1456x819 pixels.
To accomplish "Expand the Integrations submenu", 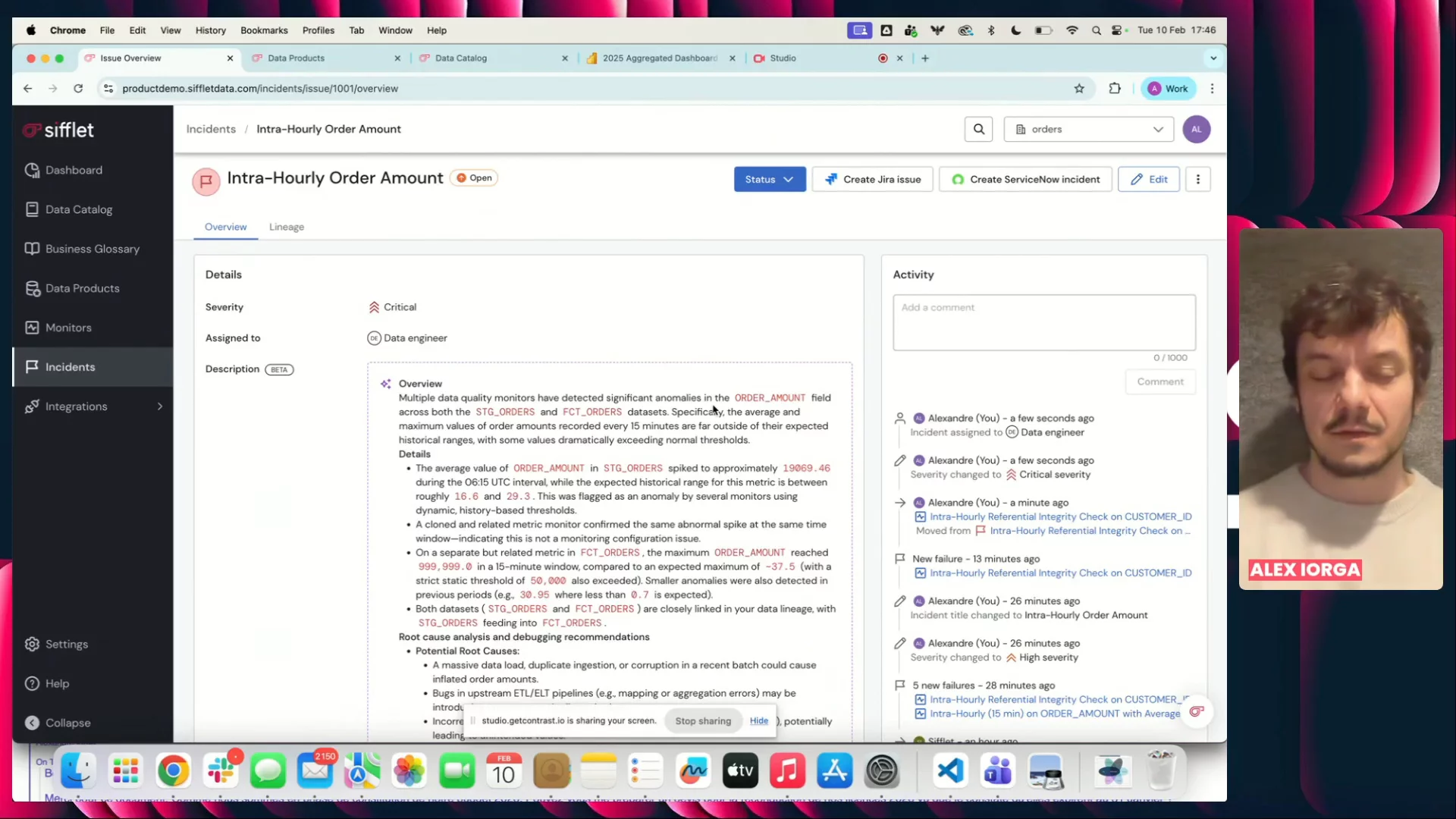I will coord(159,406).
